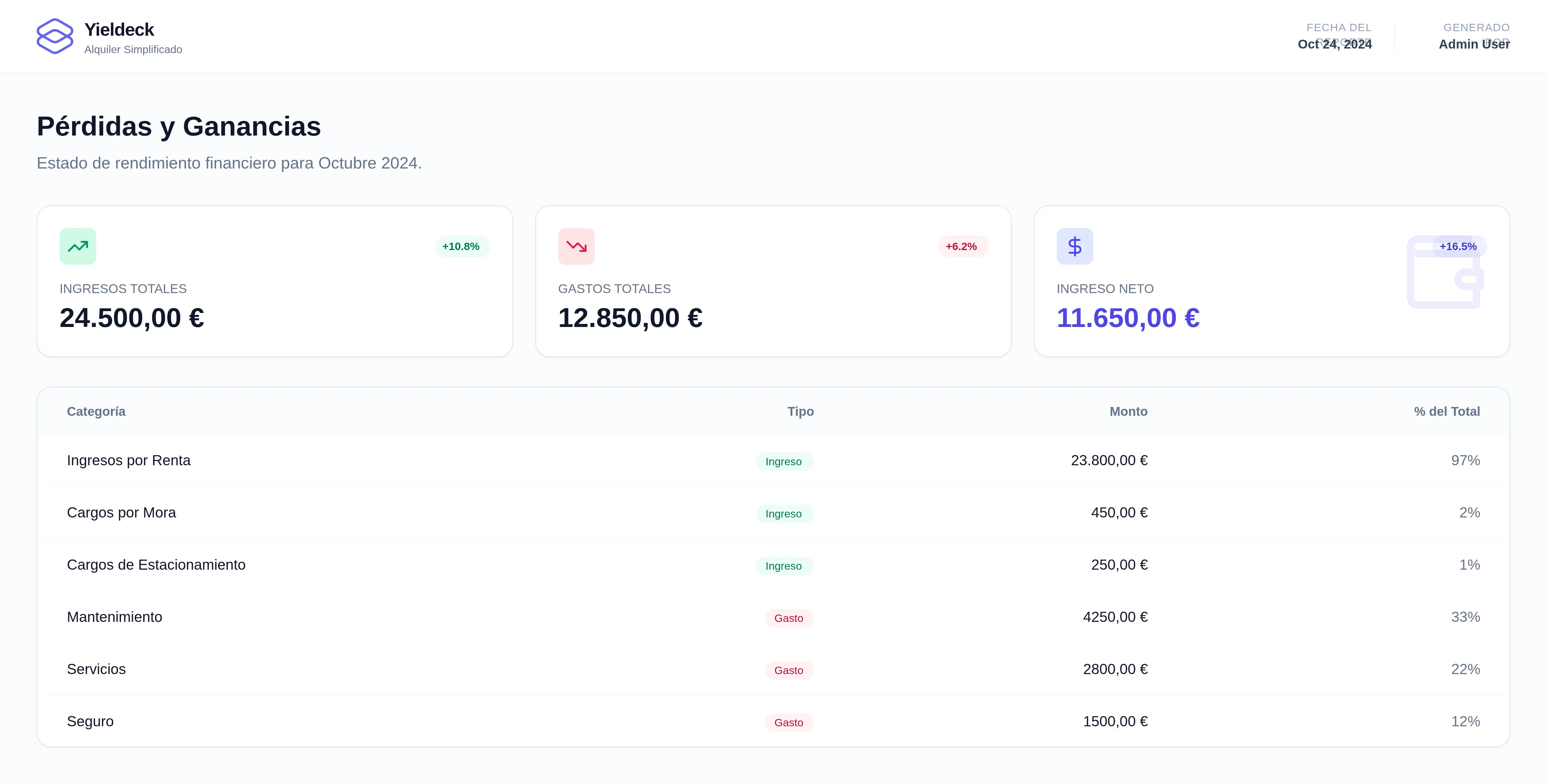Click the green trending-up income icon
Image resolution: width=1547 pixels, height=784 pixels.
coord(78,246)
